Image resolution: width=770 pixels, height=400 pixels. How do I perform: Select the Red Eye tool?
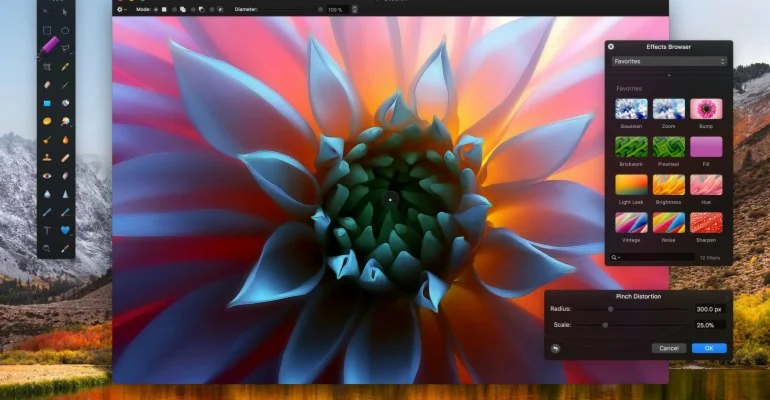tap(46, 175)
